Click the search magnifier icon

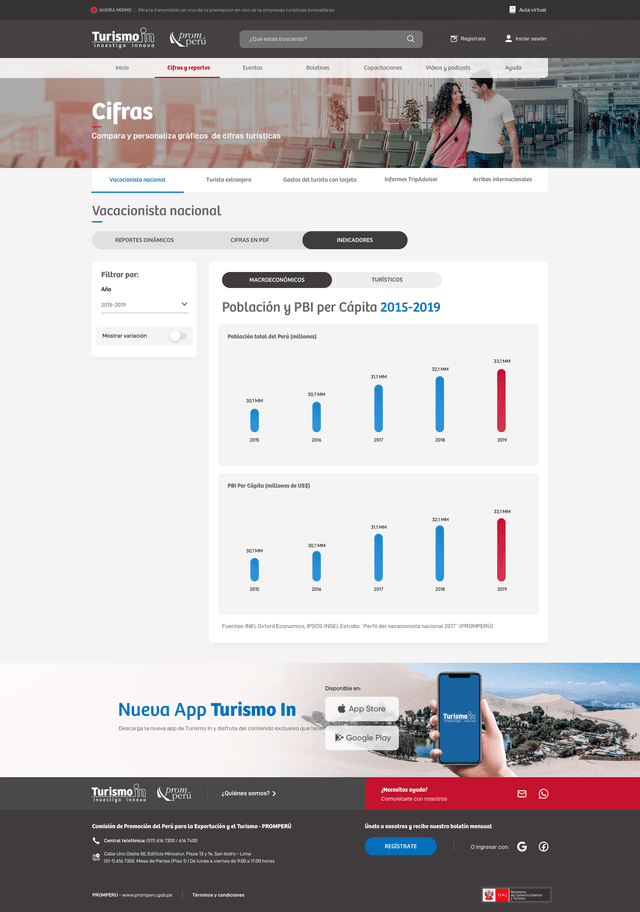click(411, 39)
